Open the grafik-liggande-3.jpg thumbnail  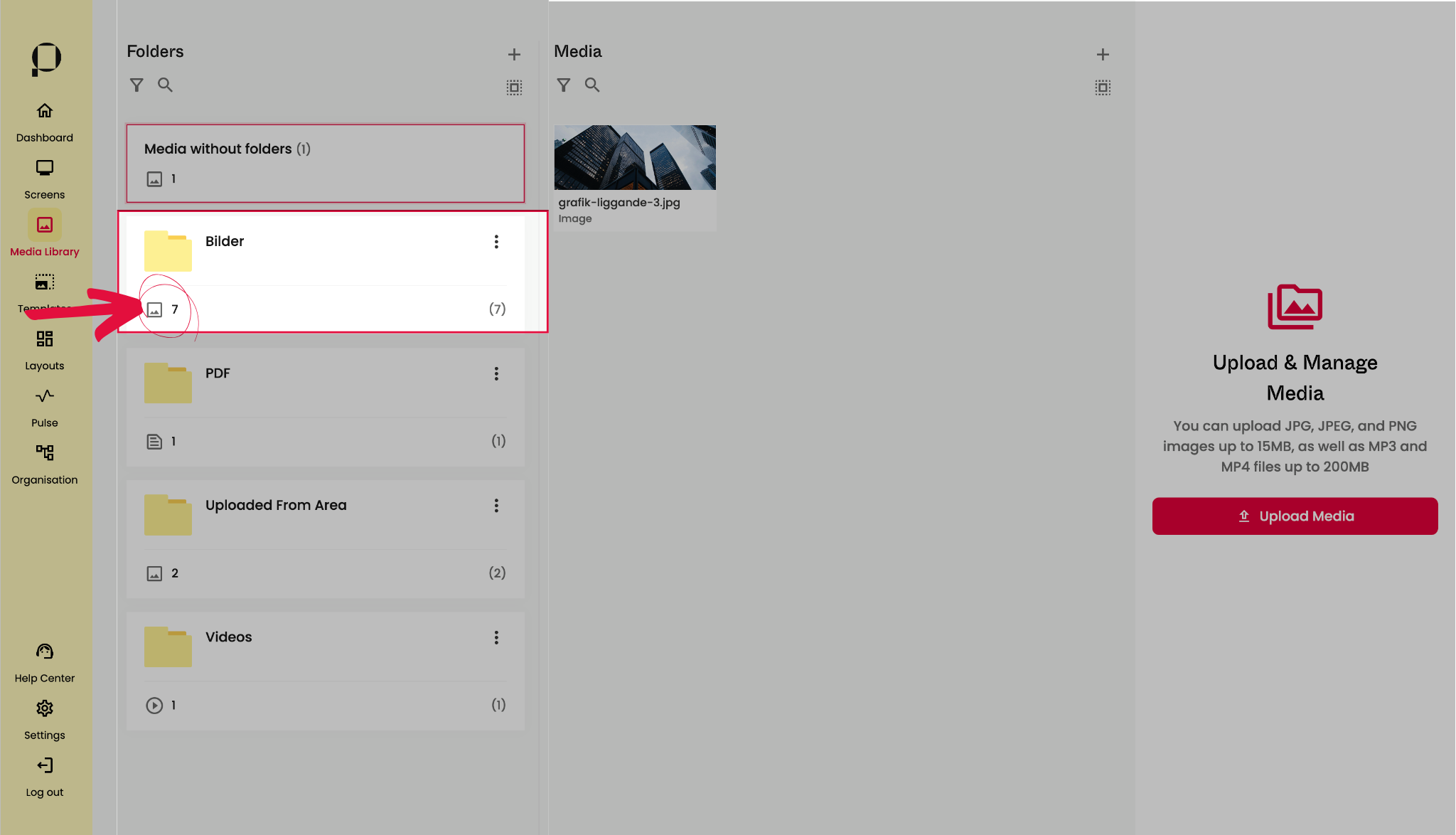tap(634, 158)
